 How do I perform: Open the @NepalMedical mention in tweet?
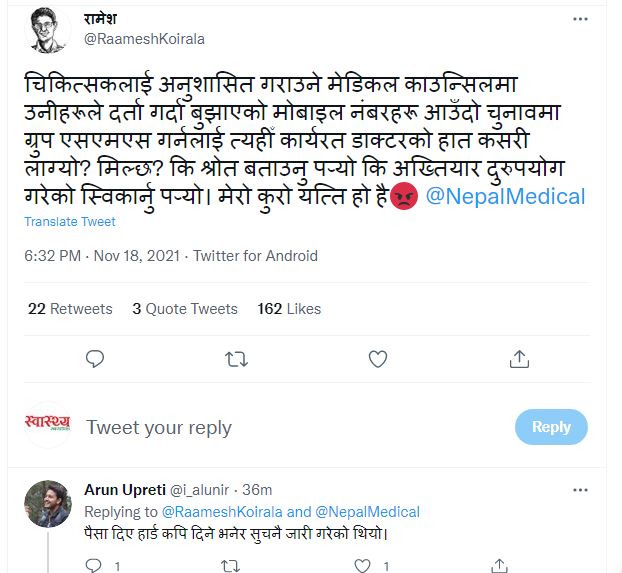click(505, 196)
